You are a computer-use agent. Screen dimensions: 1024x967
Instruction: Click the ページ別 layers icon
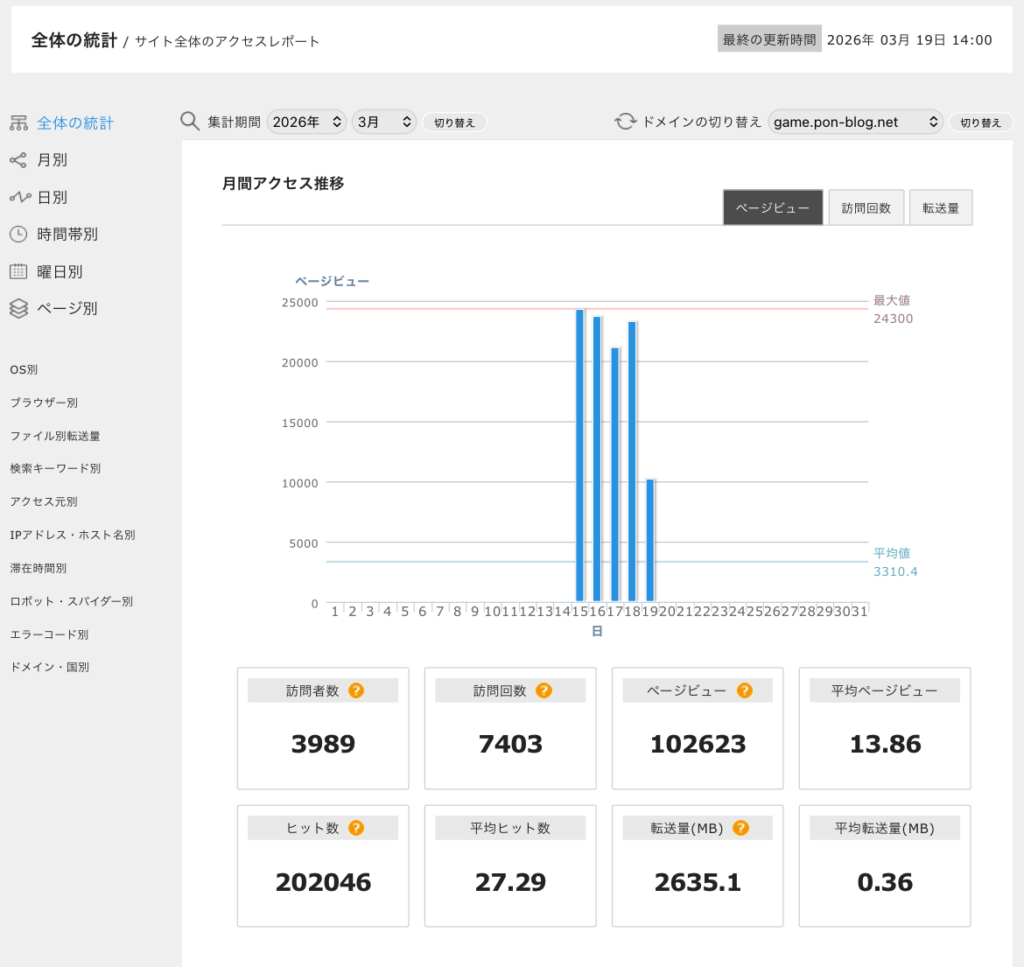click(18, 308)
